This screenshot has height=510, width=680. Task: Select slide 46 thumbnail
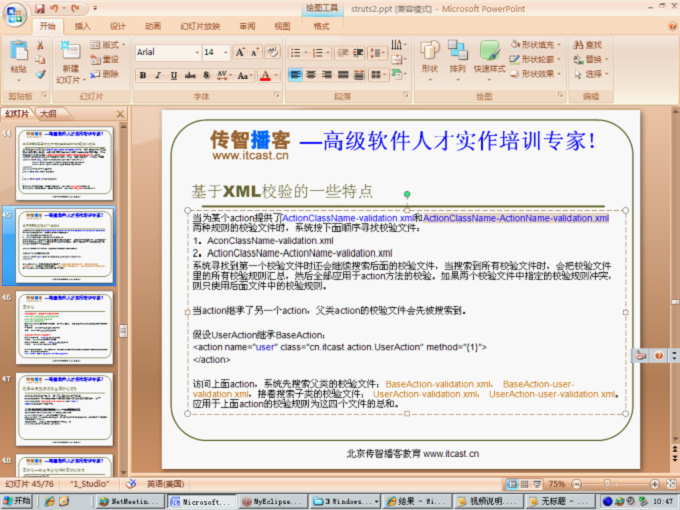65,327
